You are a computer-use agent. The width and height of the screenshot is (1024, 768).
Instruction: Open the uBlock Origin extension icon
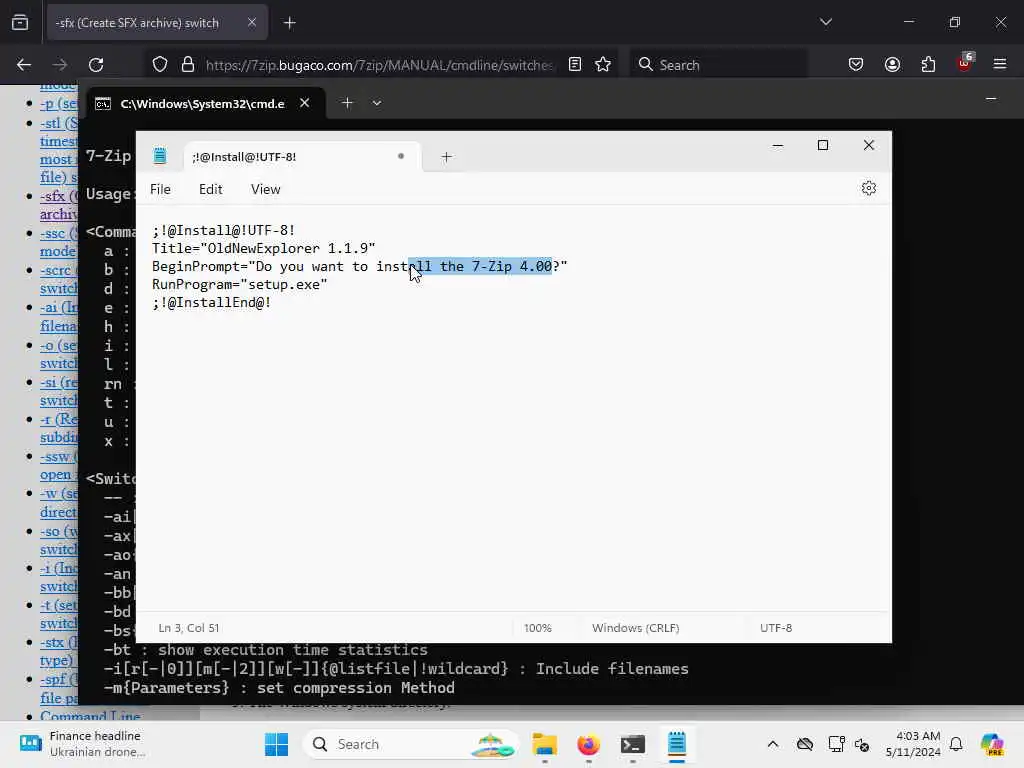965,63
